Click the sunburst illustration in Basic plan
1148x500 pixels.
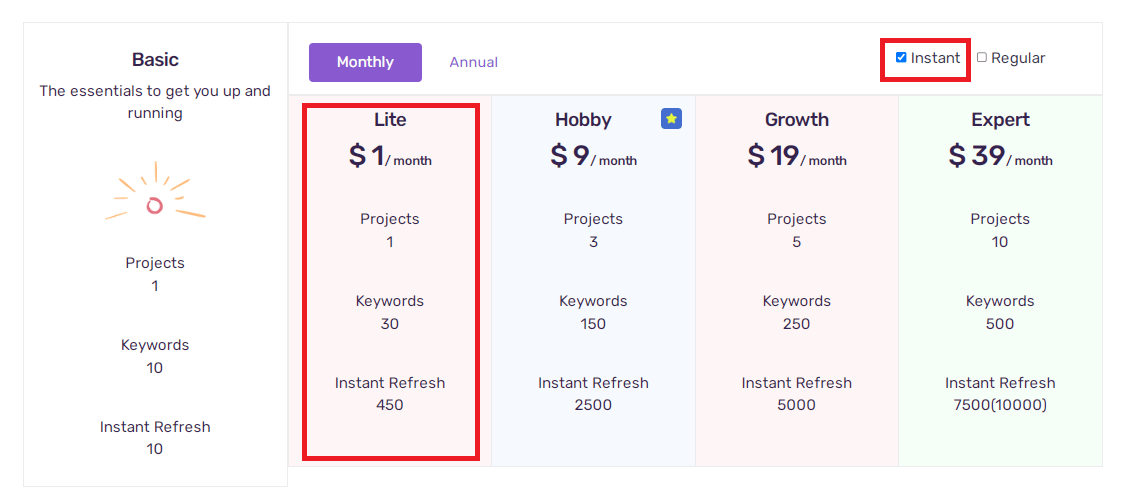pos(155,194)
